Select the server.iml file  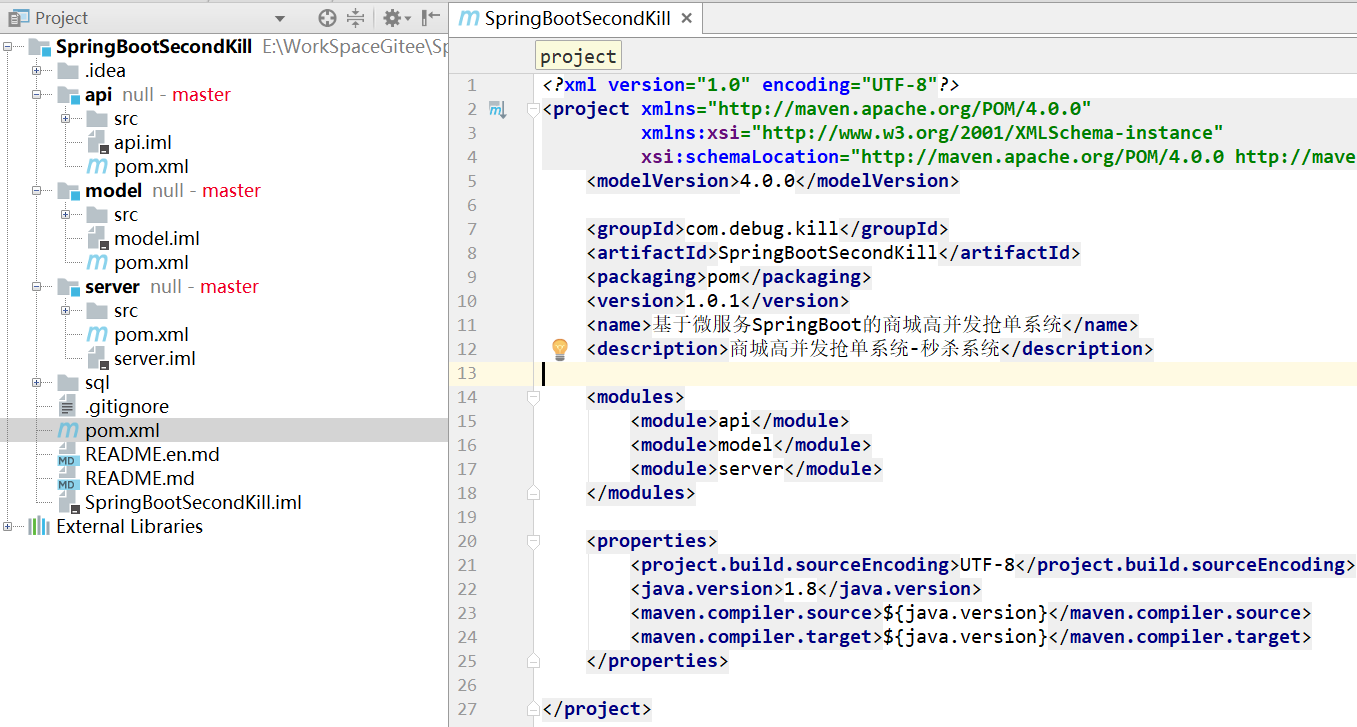[x=154, y=359]
